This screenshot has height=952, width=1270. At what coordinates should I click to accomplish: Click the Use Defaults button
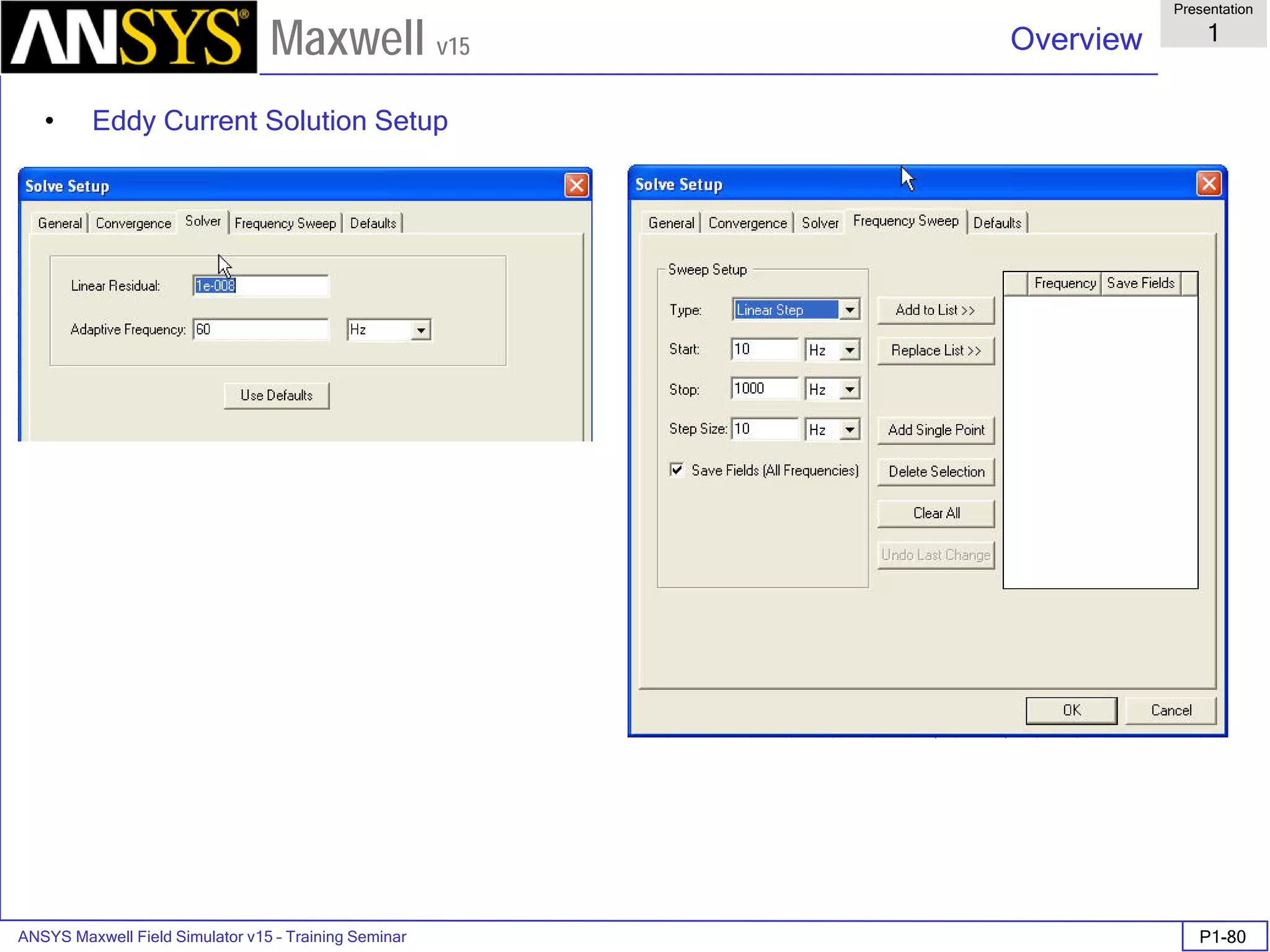click(x=277, y=395)
